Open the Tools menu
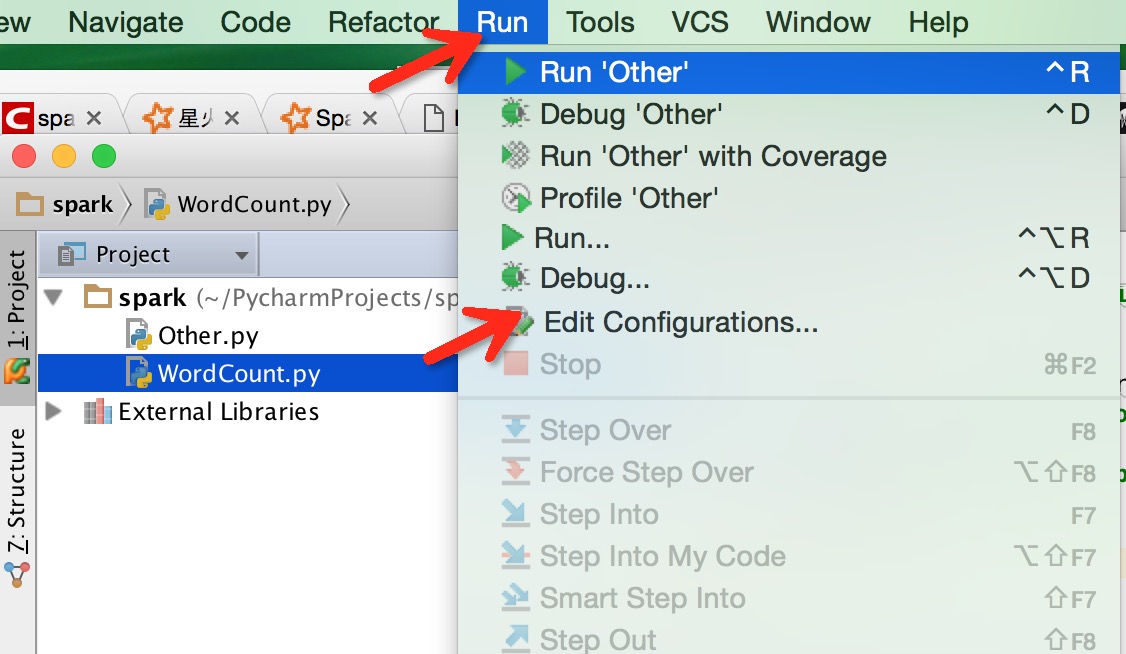1126x654 pixels. click(600, 22)
